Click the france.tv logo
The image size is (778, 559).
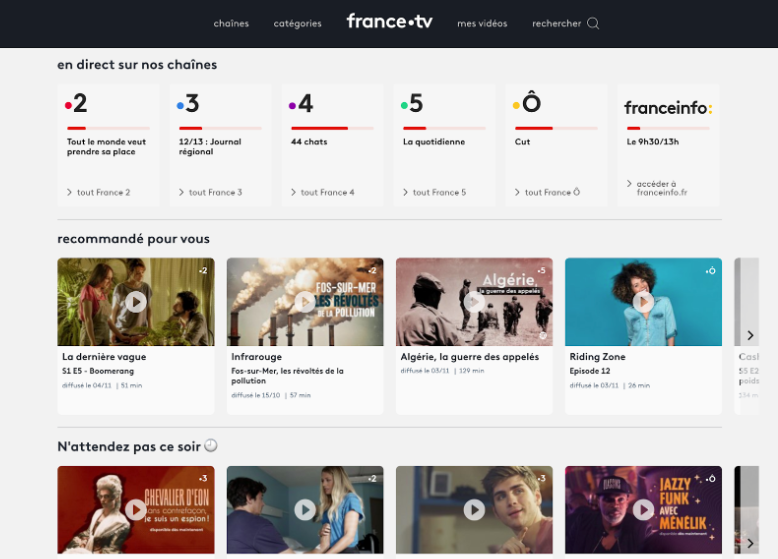click(389, 21)
